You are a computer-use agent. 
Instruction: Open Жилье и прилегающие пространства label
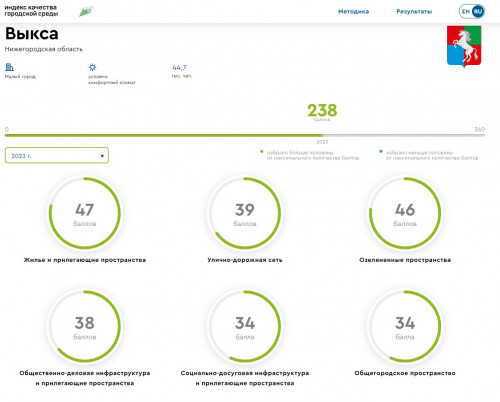[85, 260]
